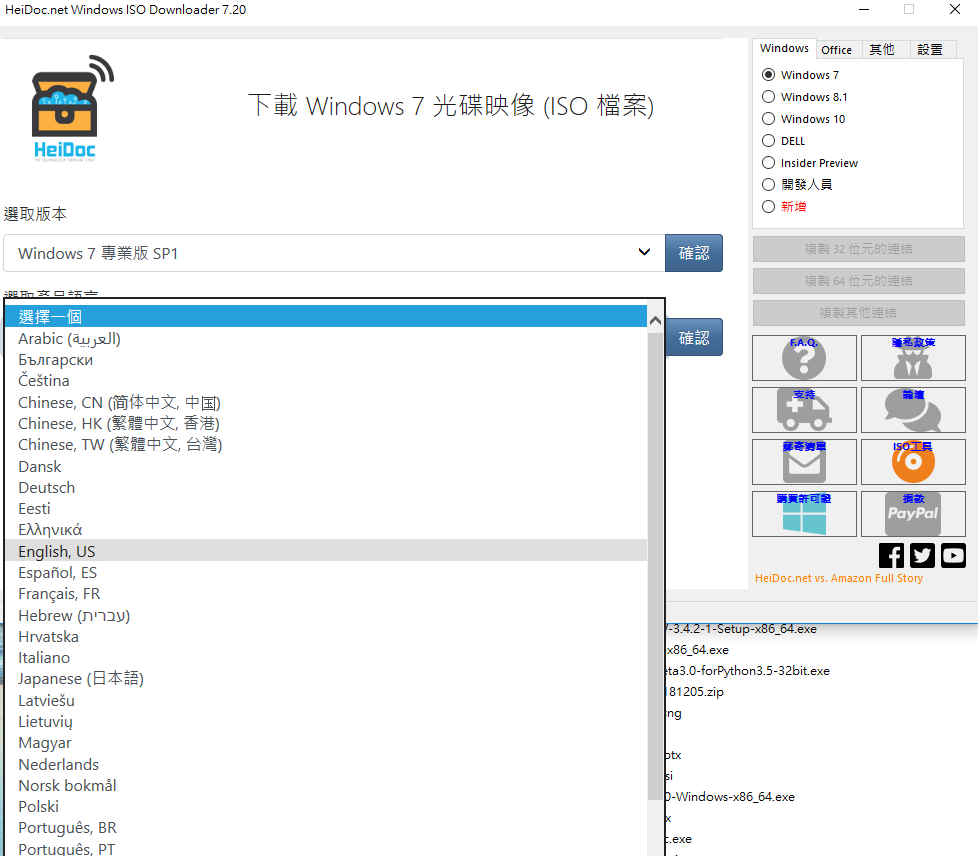Image resolution: width=978 pixels, height=856 pixels.
Task: Open the YouTube channel icon
Action: pyautogui.click(x=952, y=555)
